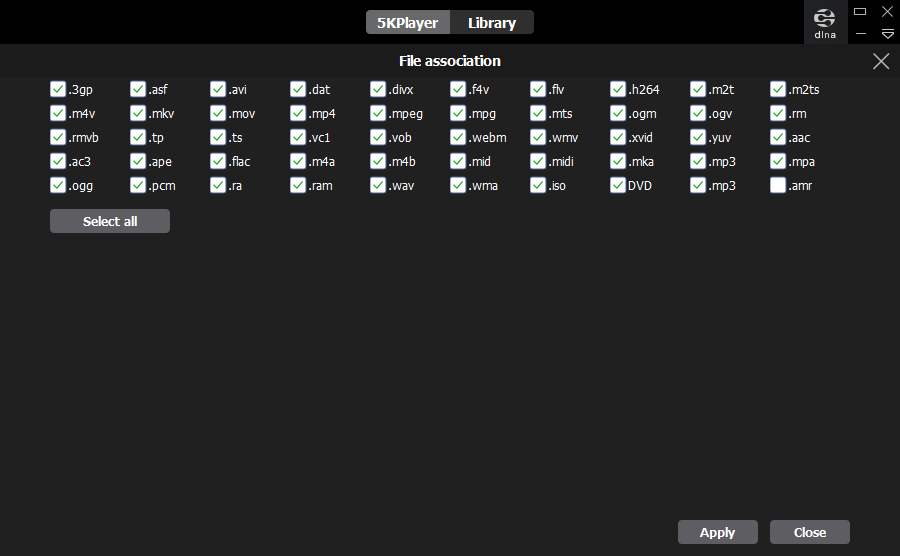900x556 pixels.
Task: Toggle the .tp checkbox
Action: click(x=138, y=137)
